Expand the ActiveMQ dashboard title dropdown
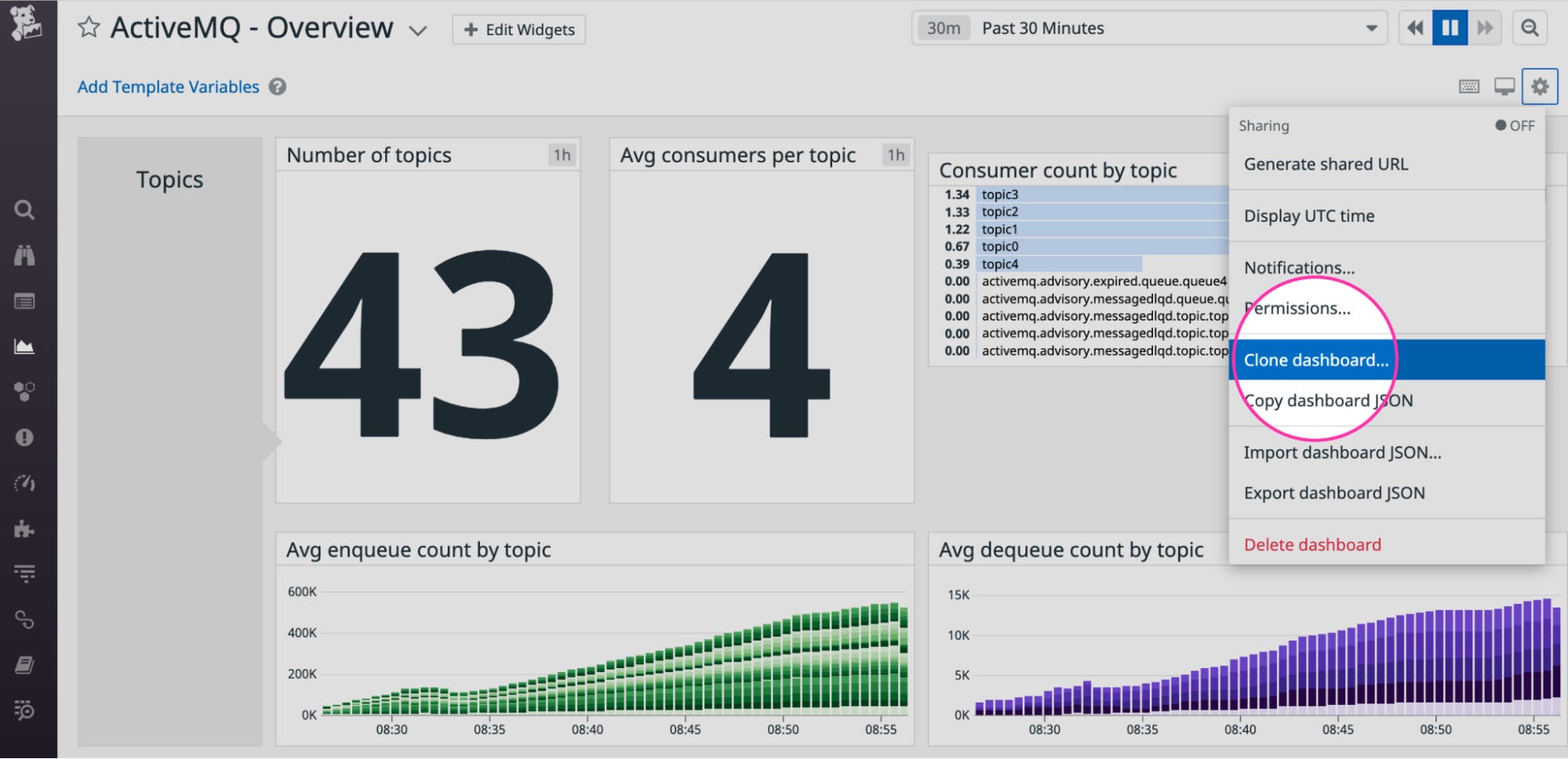Image resolution: width=1568 pixels, height=759 pixels. (418, 30)
